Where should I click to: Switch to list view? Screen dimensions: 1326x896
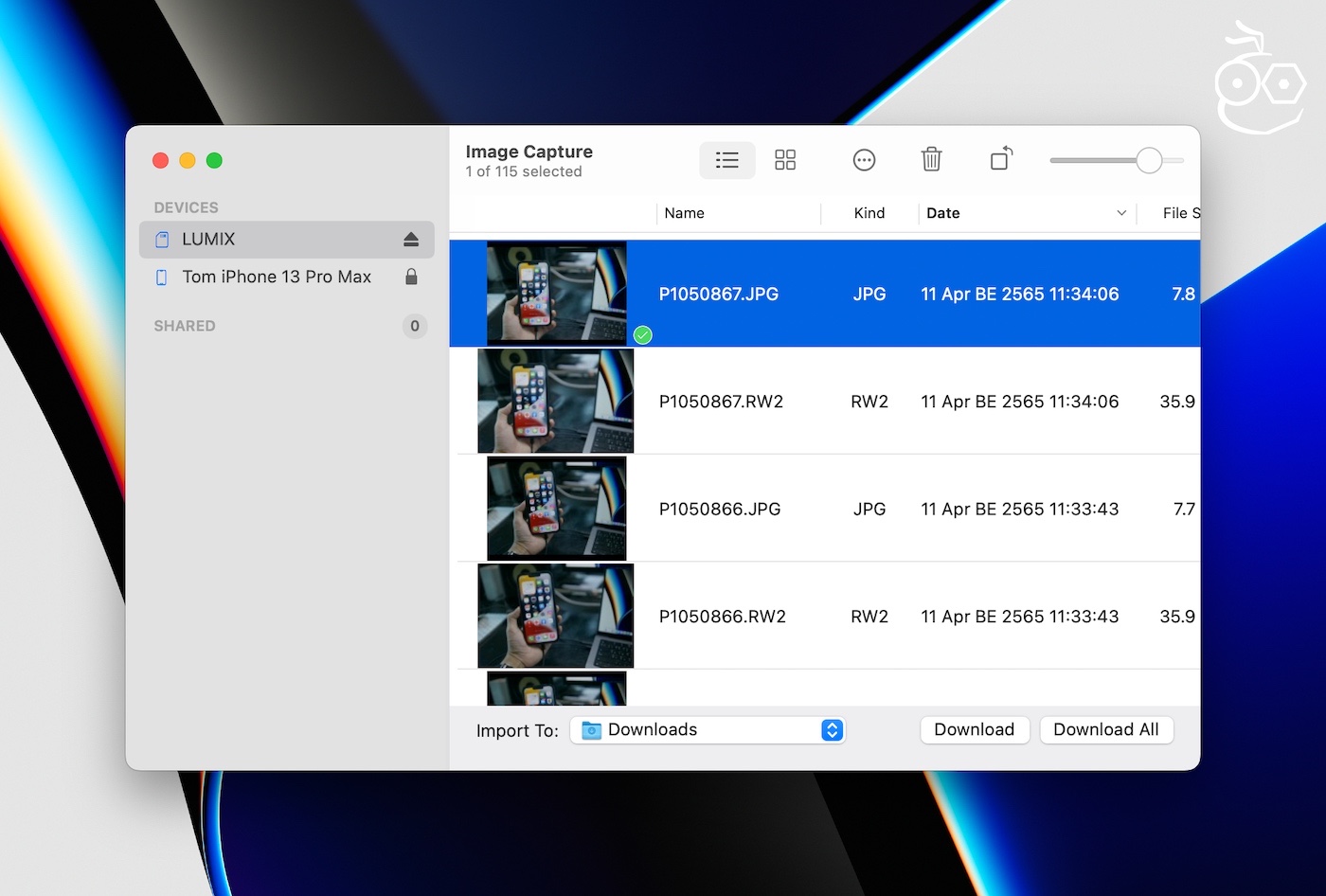[726, 160]
